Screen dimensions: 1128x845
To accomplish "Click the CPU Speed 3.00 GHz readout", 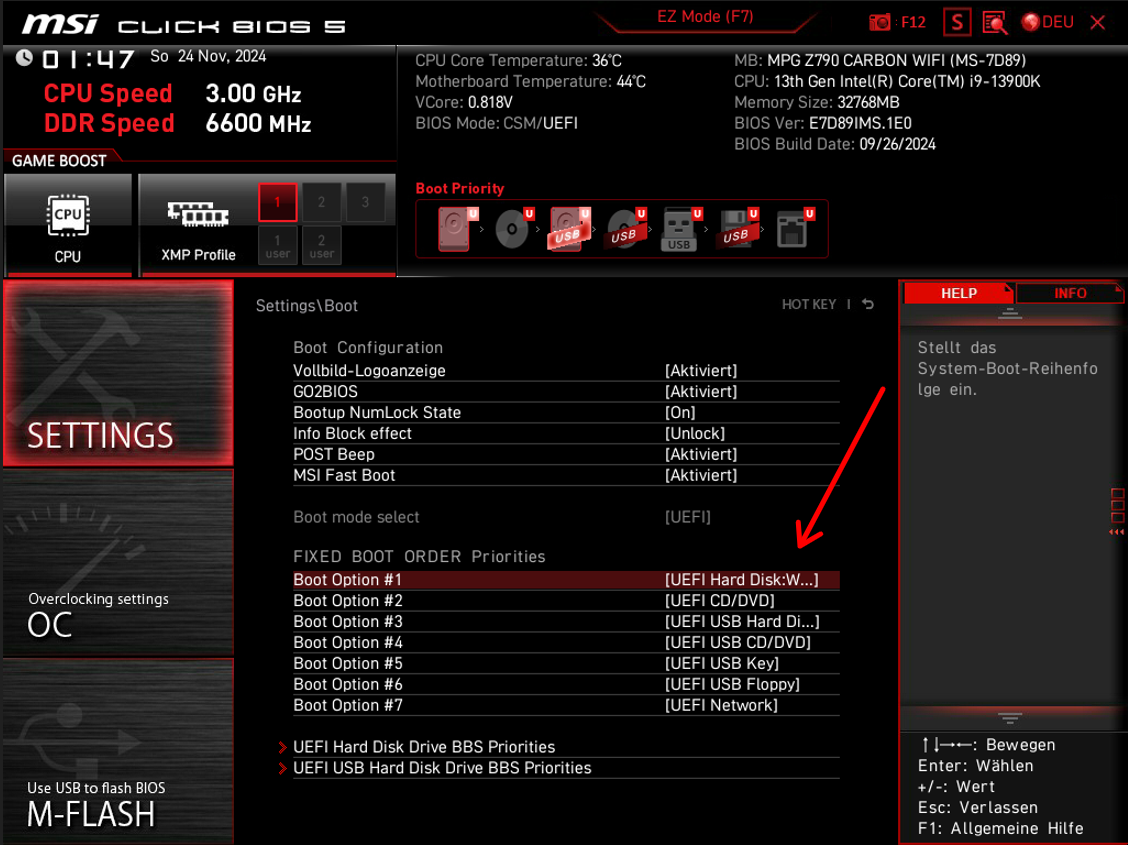I will pyautogui.click(x=172, y=93).
